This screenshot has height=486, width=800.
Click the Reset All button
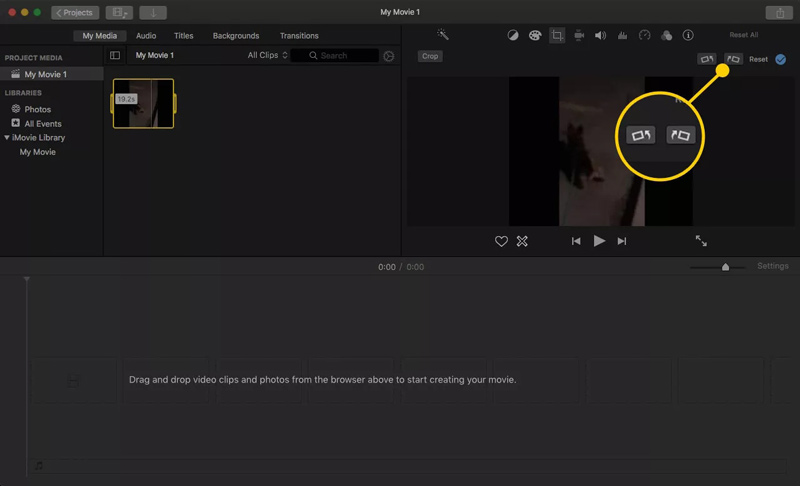point(743,36)
